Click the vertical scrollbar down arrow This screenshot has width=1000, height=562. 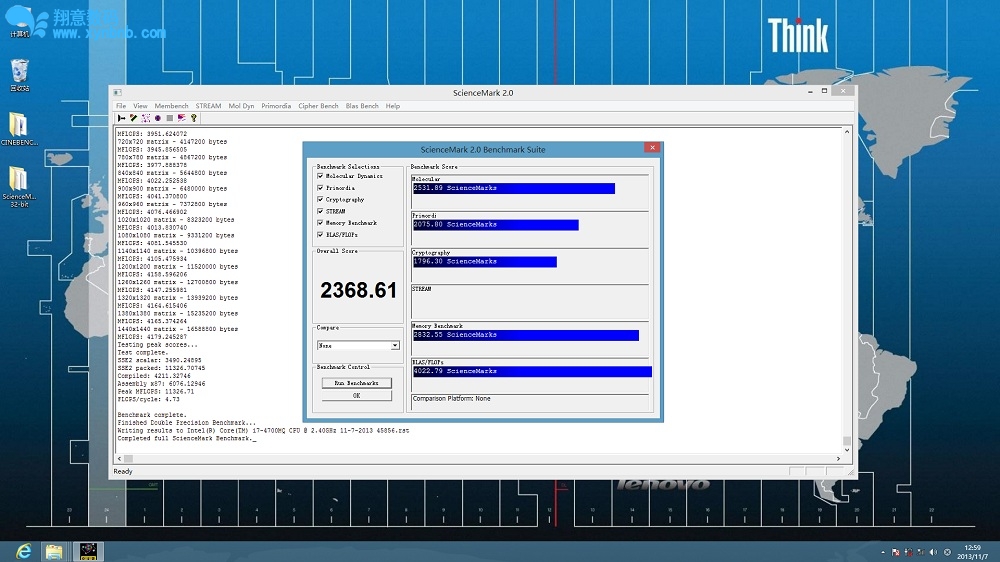847,450
